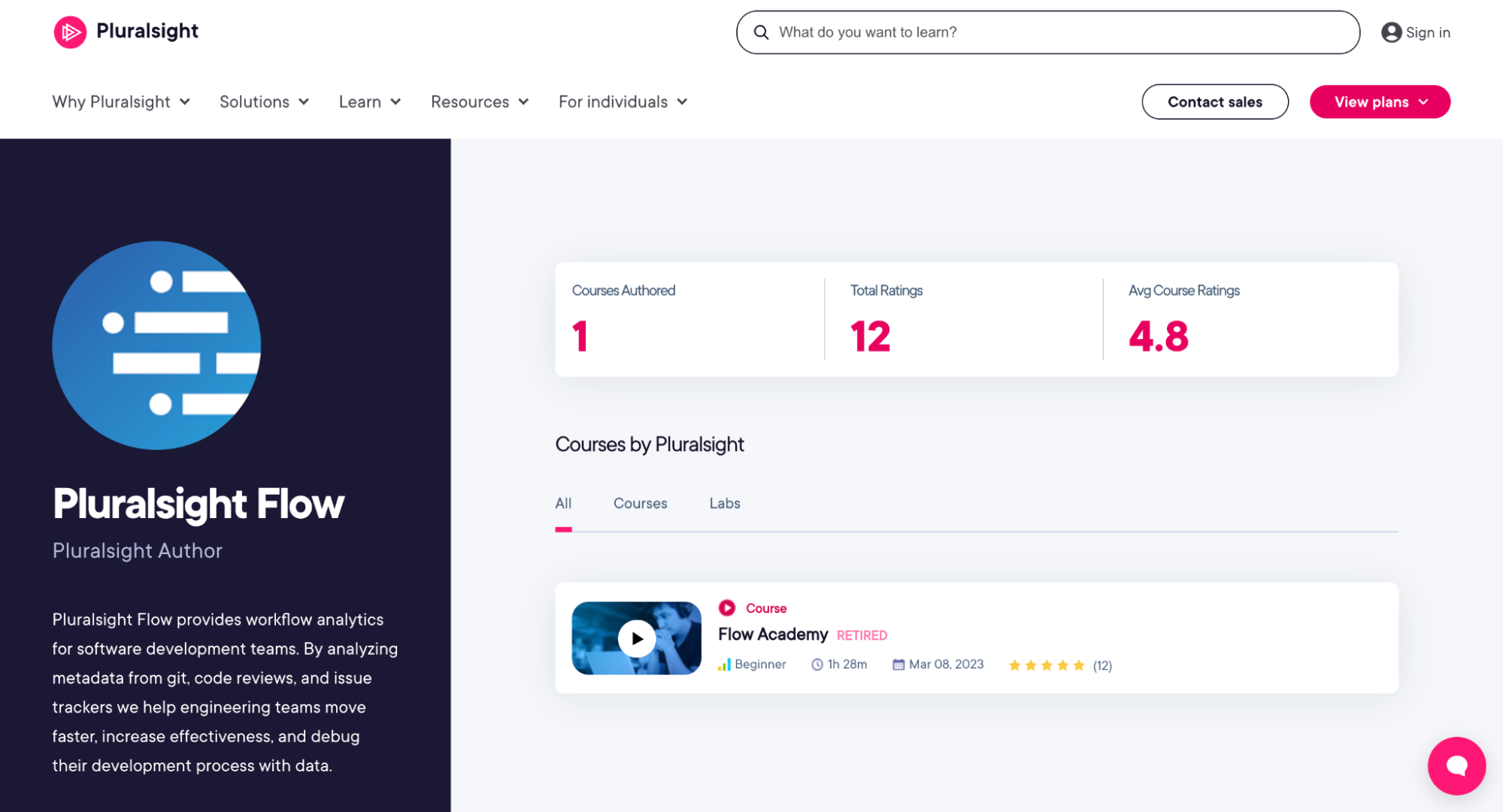
Task: Open the View plans dropdown
Action: tap(1380, 101)
